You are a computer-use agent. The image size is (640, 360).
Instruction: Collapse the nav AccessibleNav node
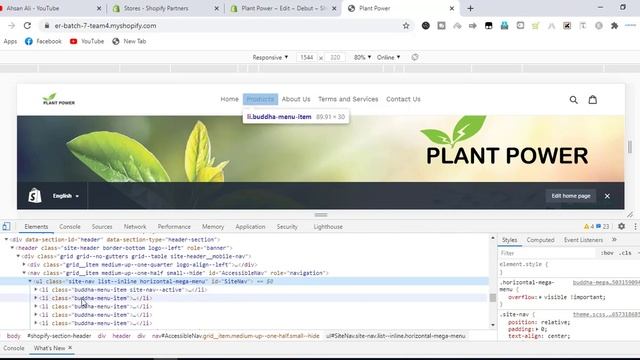(24, 273)
